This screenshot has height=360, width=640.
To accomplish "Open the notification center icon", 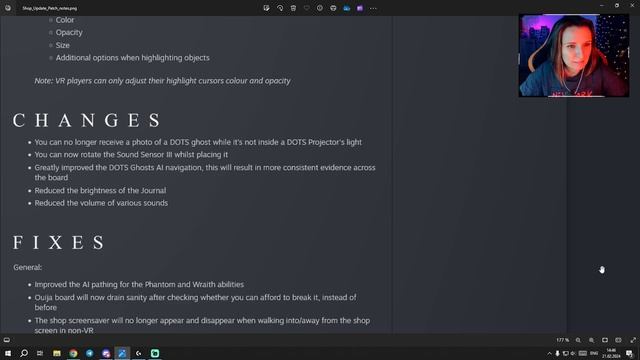I will 630,353.
